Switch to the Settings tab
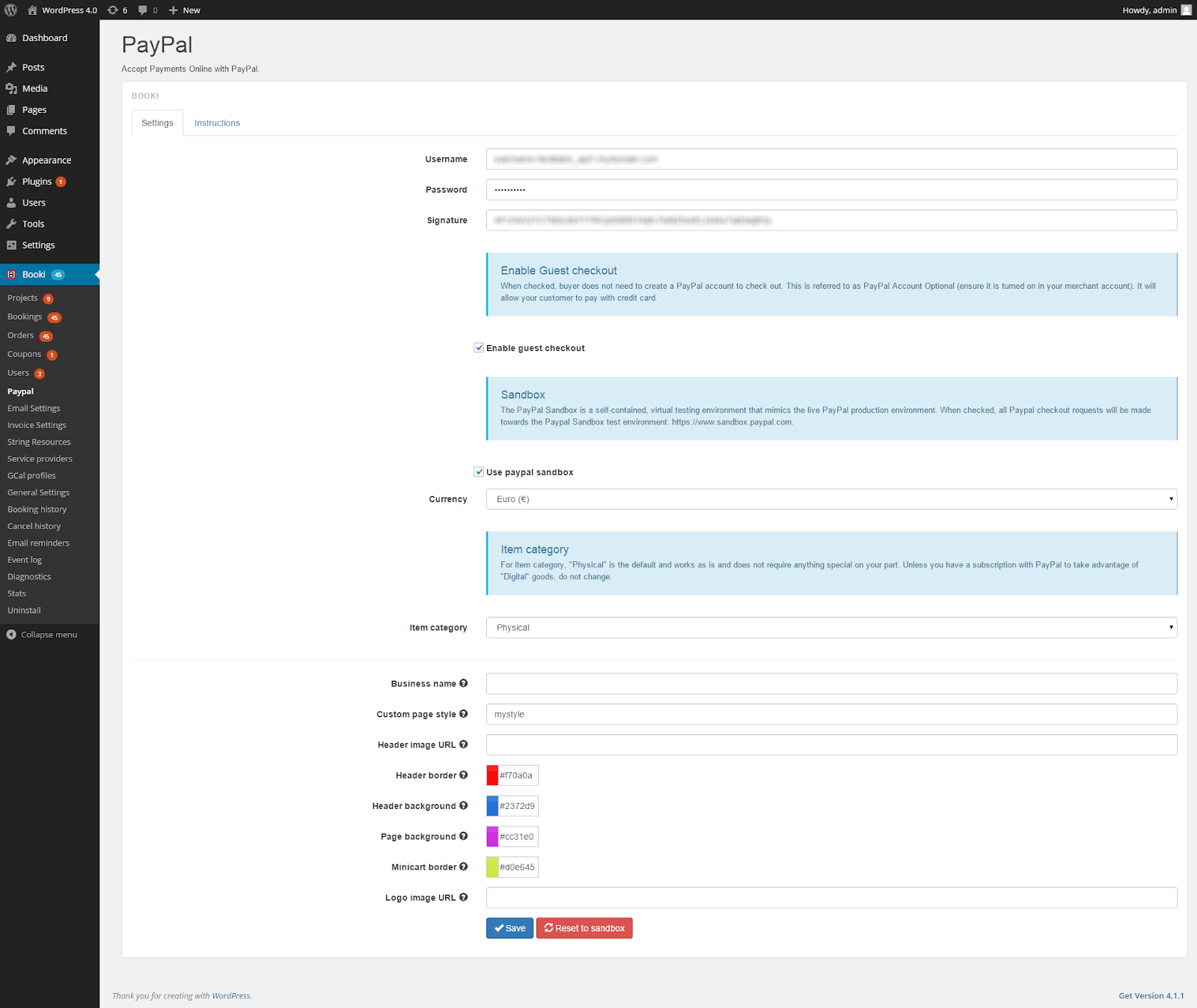The width and height of the screenshot is (1197, 1008). point(157,123)
